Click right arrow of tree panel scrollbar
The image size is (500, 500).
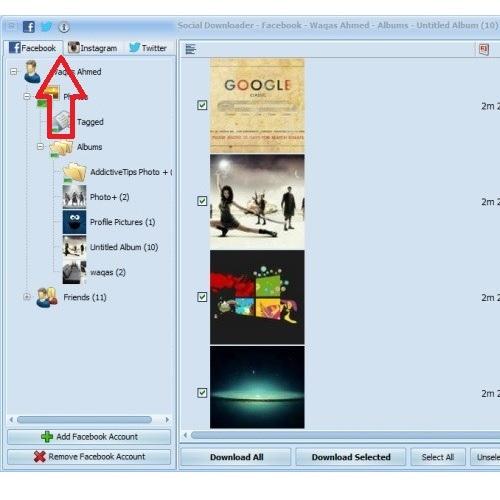167,420
